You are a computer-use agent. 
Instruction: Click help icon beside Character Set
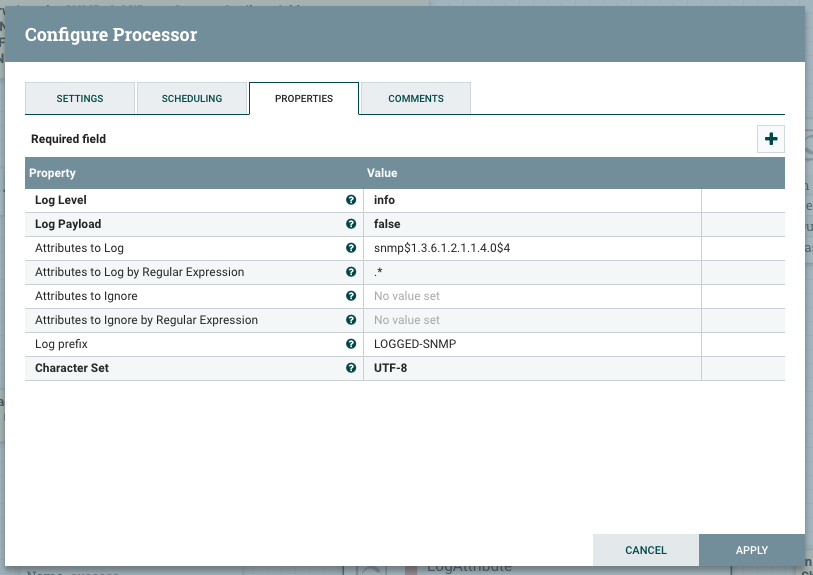(351, 368)
